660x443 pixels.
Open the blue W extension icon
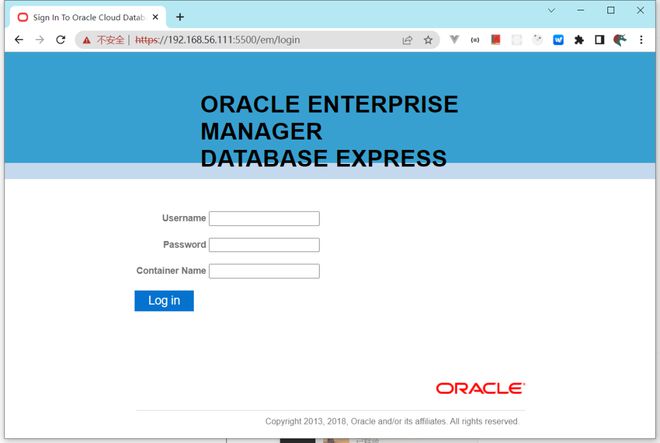pyautogui.click(x=558, y=40)
